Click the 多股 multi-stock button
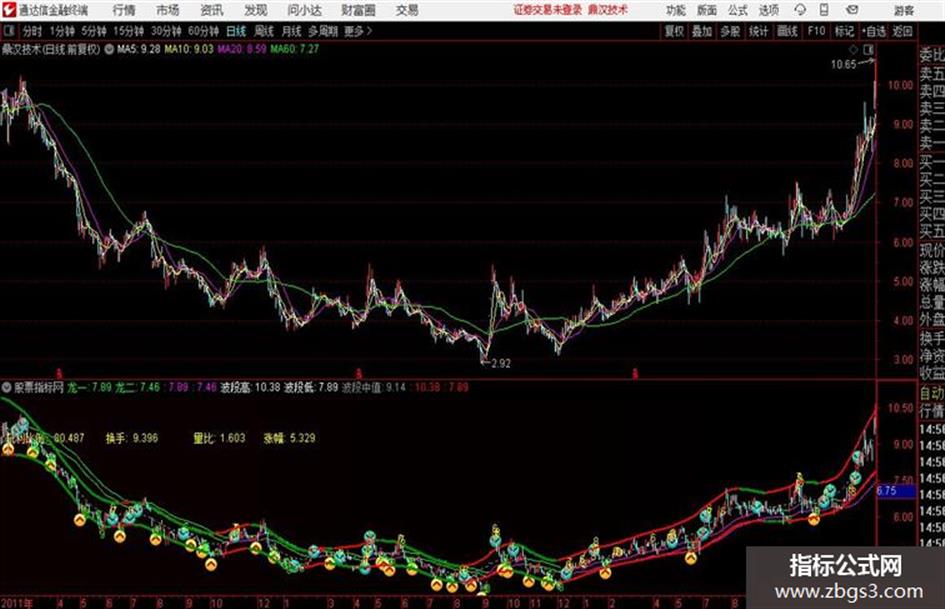This screenshot has width=945, height=609. click(730, 31)
